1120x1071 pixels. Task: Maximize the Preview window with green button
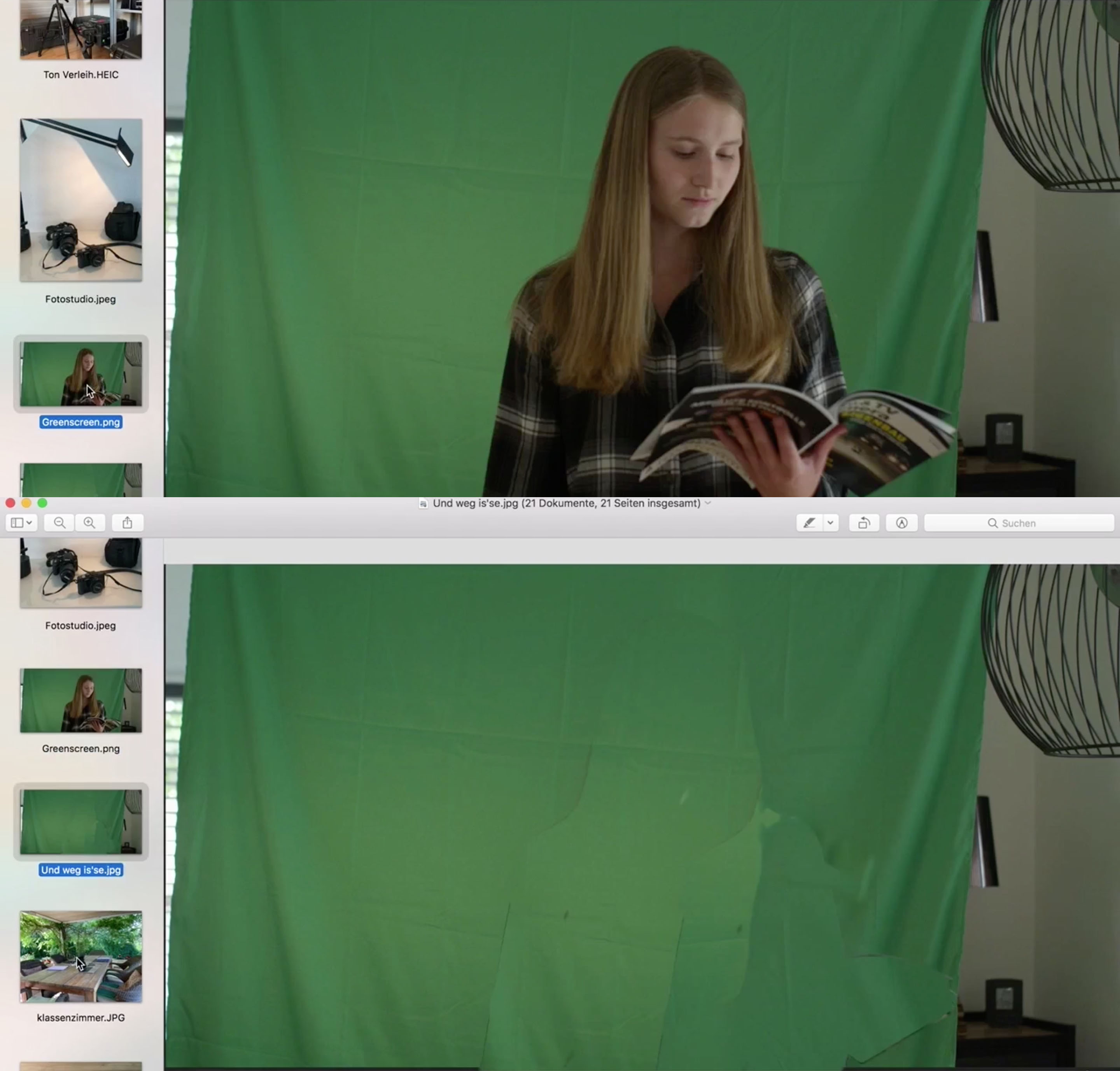[42, 503]
